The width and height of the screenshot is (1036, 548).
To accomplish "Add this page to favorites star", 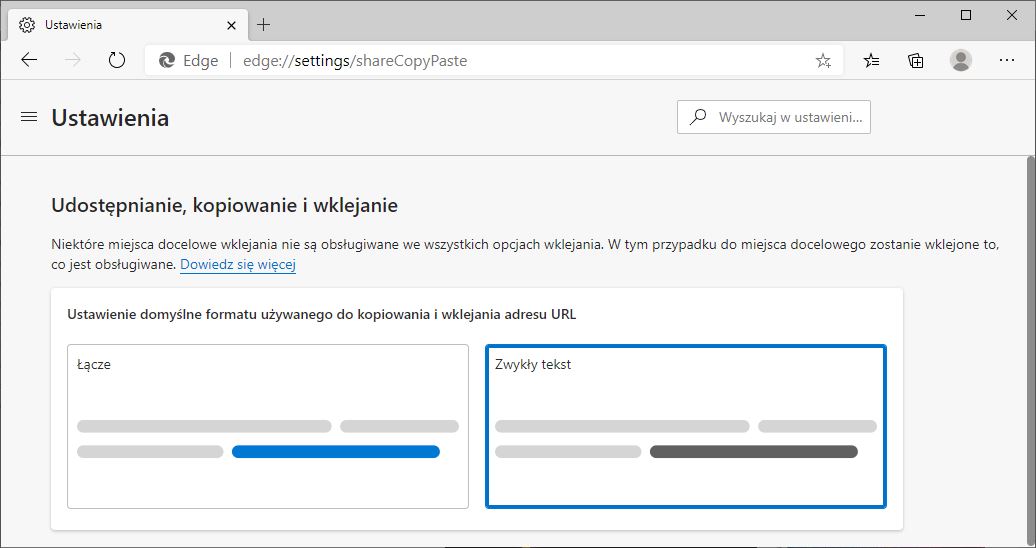I will point(823,61).
